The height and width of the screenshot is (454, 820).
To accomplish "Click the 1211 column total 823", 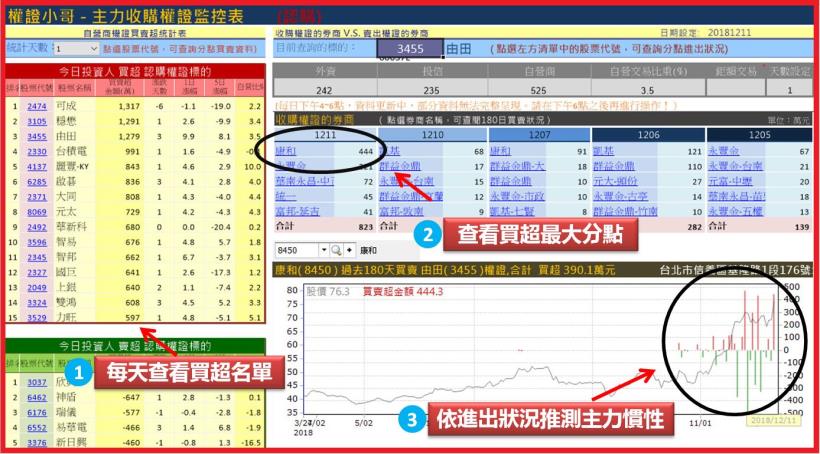I will [x=366, y=227].
